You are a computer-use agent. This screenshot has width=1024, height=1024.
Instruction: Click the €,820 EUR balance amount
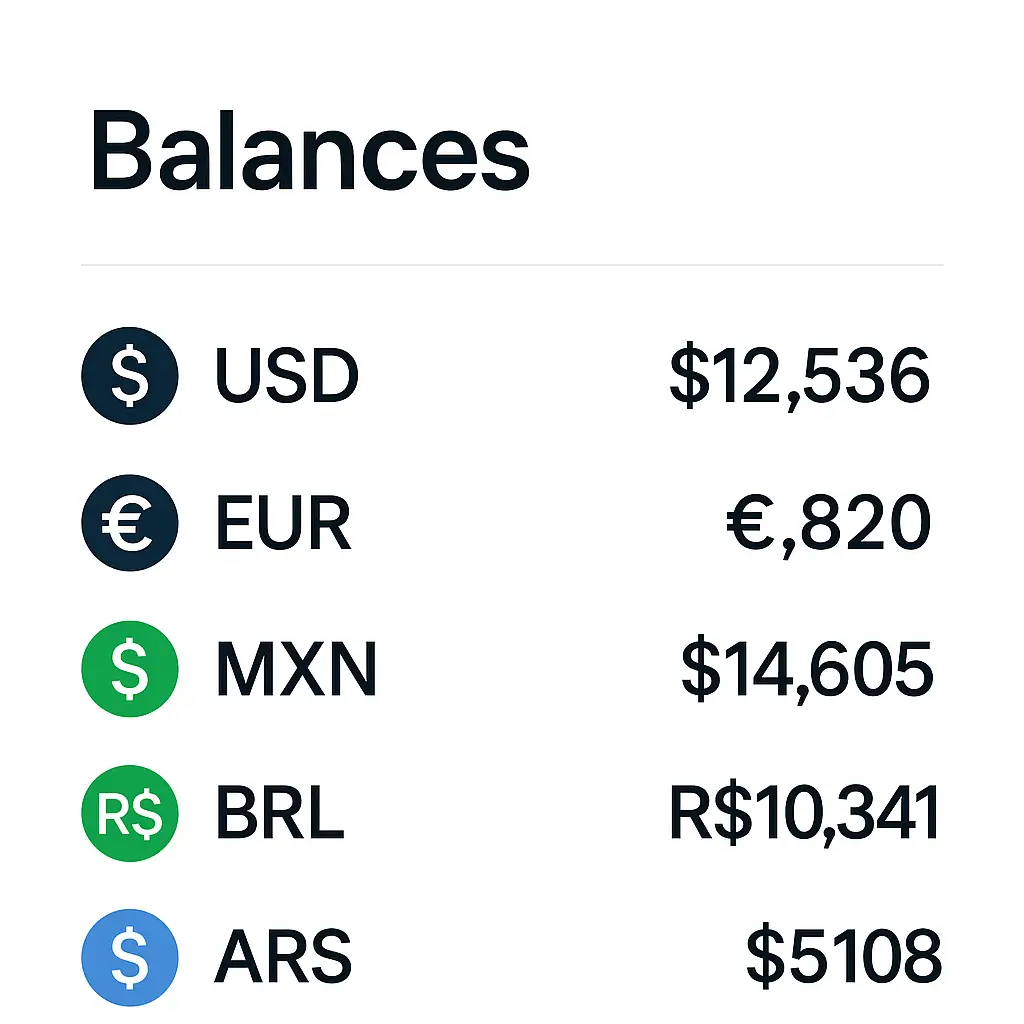tap(829, 523)
